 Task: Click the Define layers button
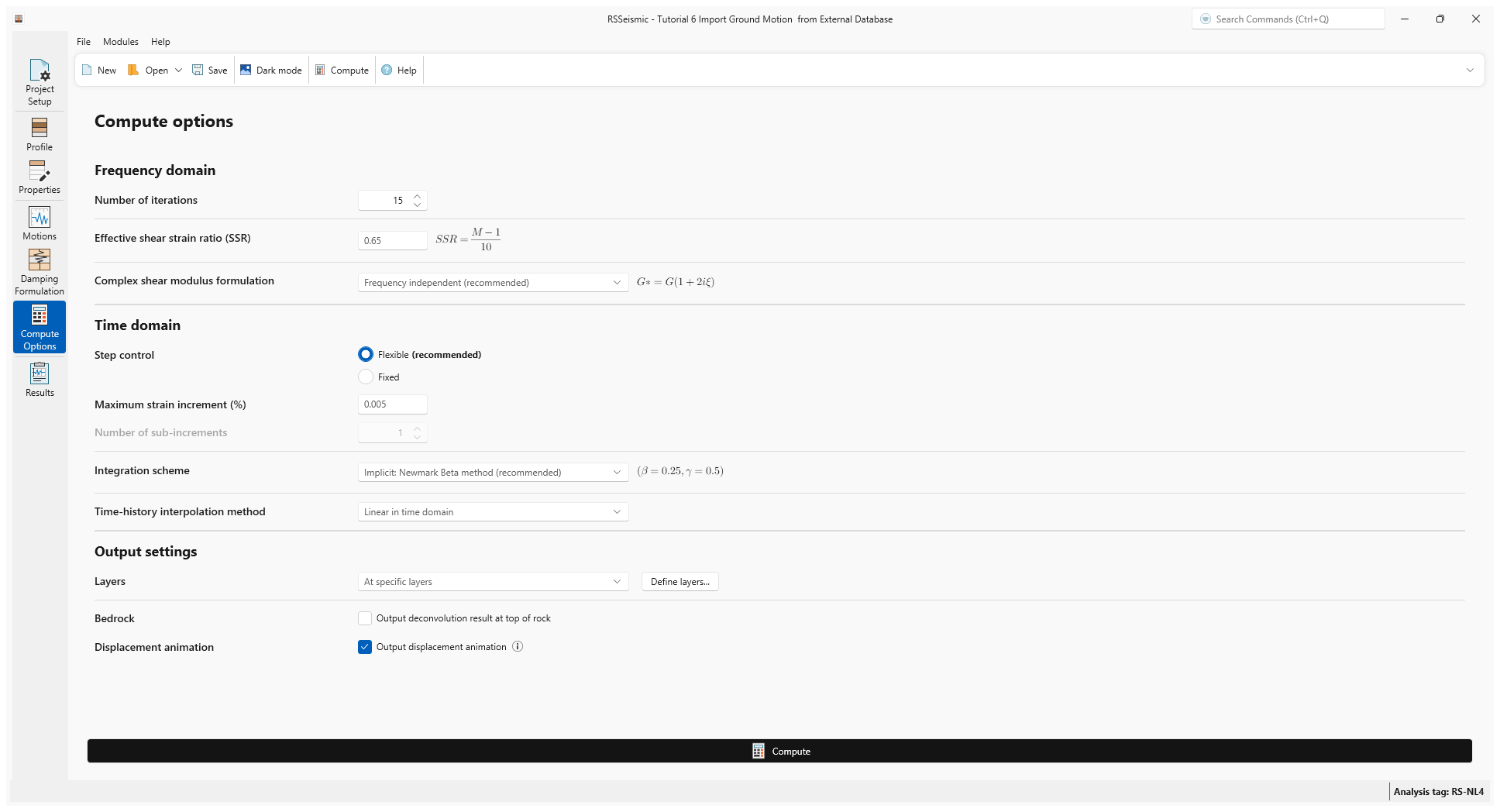[679, 581]
